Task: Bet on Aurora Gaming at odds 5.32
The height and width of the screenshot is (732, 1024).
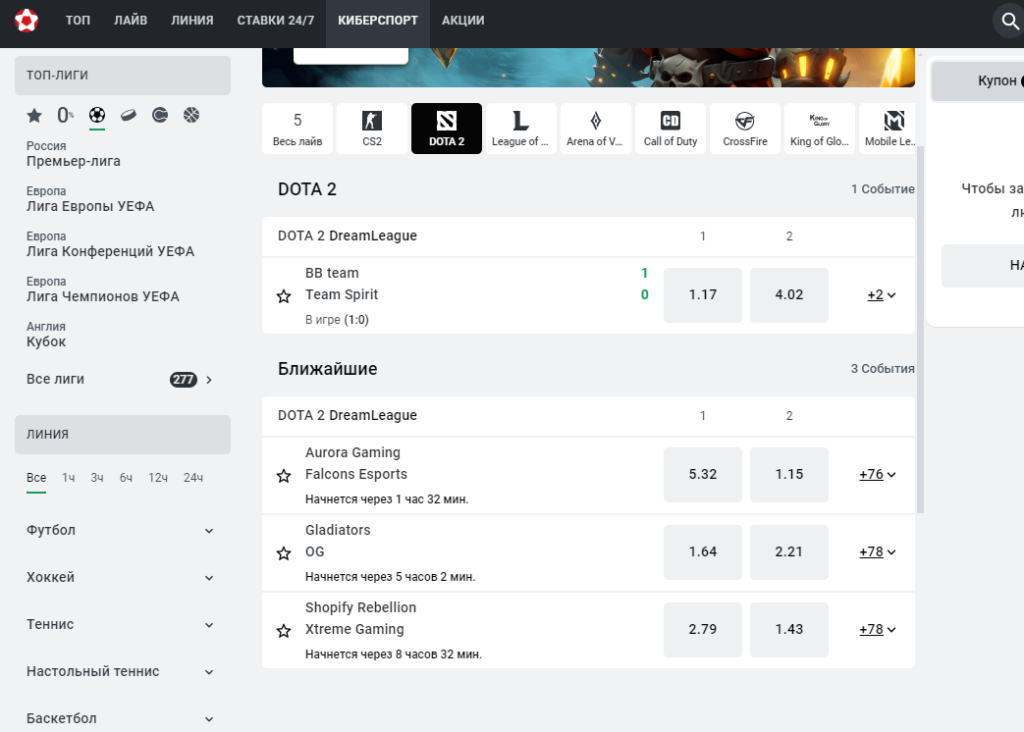Action: click(703, 475)
